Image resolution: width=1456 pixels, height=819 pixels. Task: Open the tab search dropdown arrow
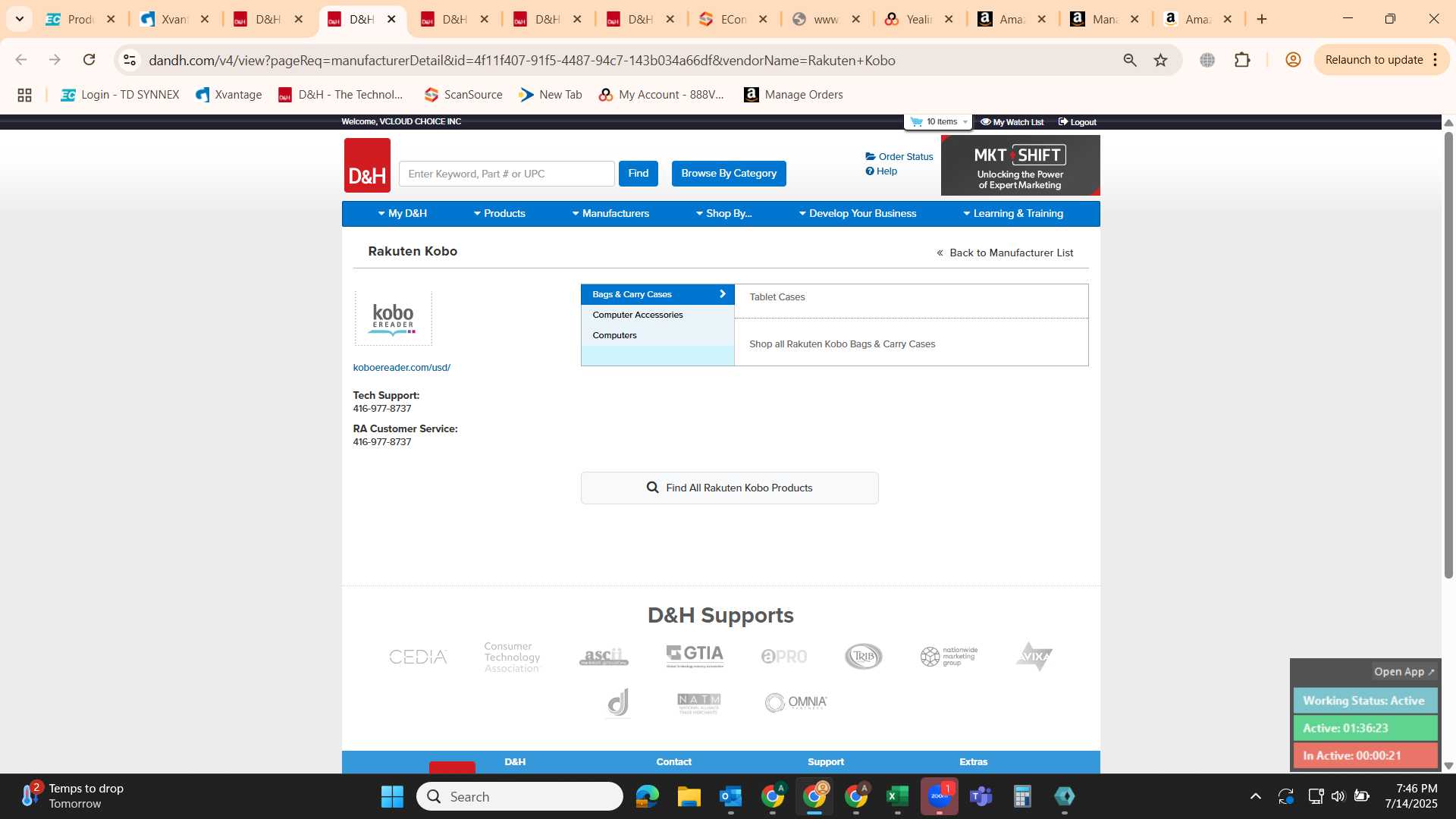(20, 19)
